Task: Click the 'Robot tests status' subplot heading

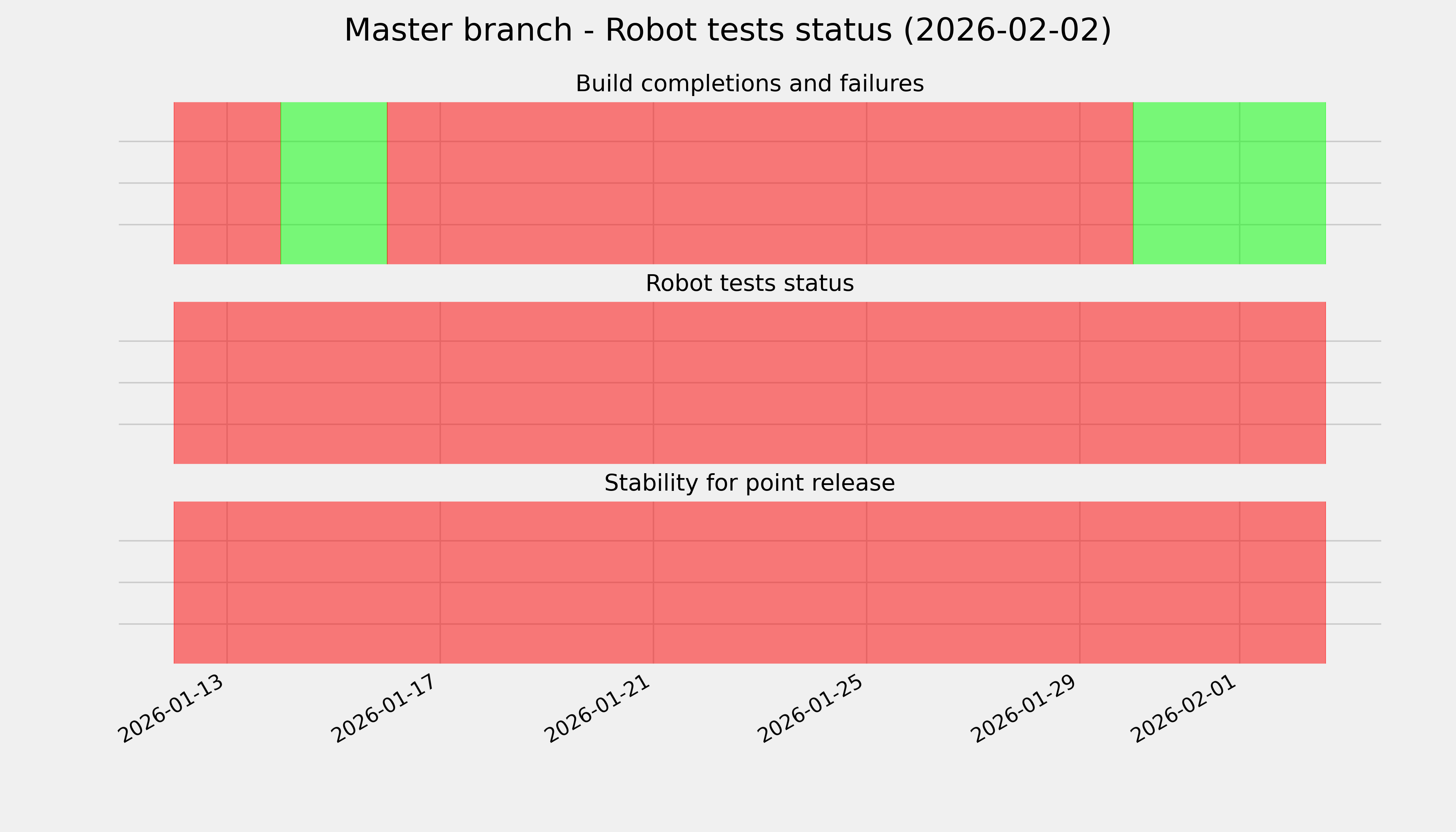Action: [x=749, y=284]
